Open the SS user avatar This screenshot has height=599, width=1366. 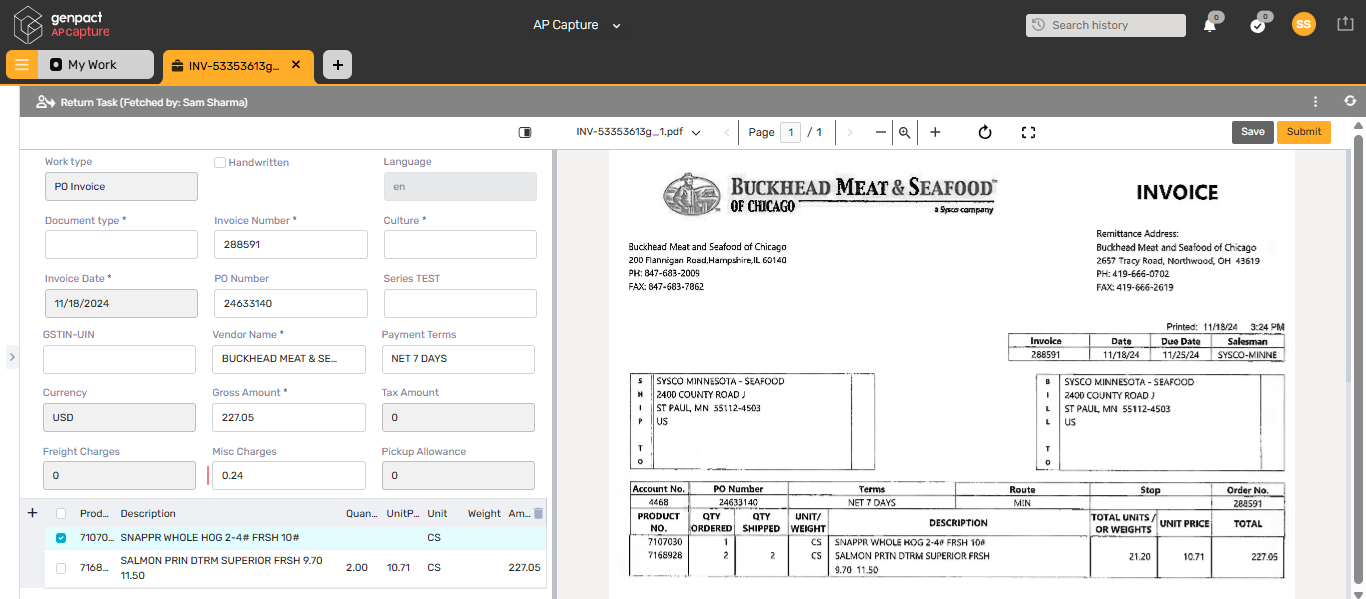[1303, 25]
